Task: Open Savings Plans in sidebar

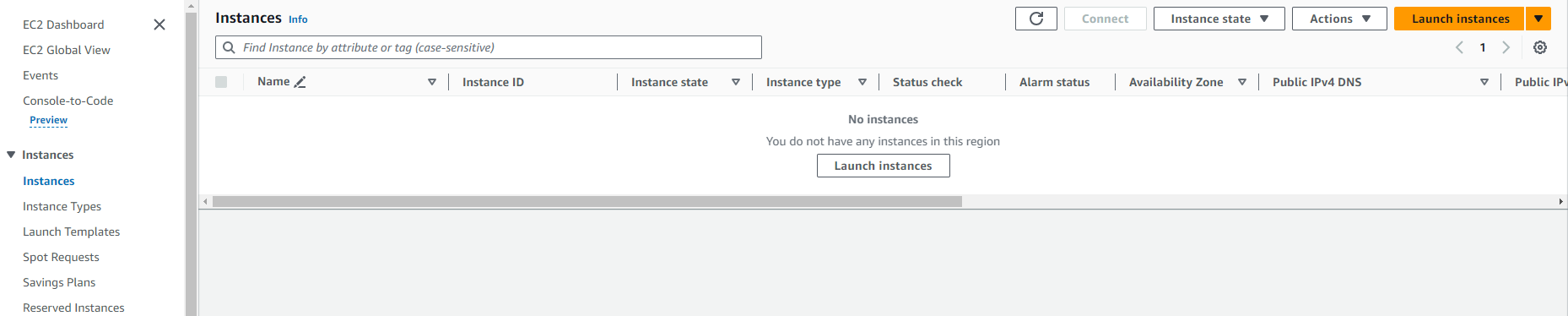Action: [59, 282]
